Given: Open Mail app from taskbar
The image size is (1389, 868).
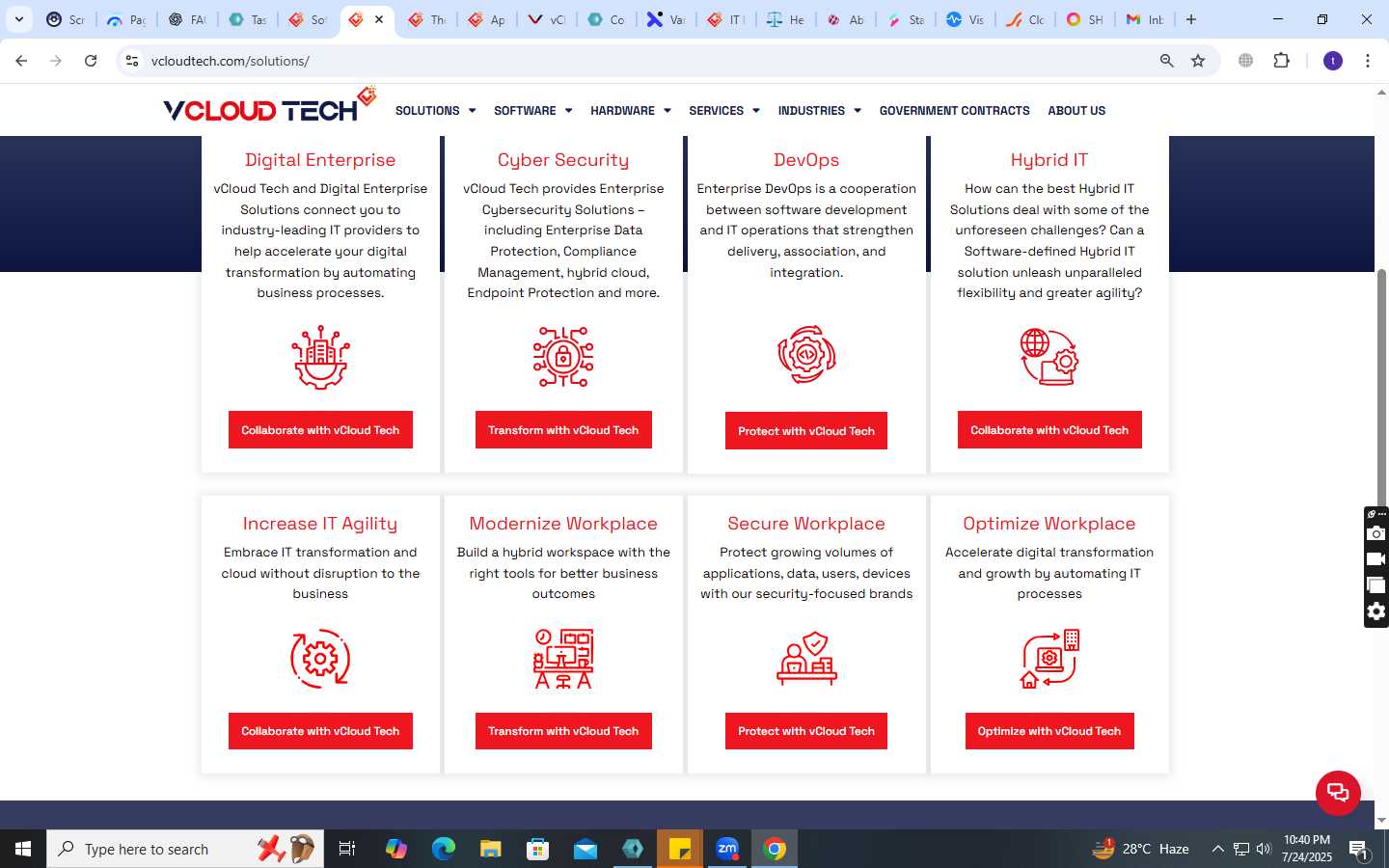Looking at the screenshot, I should point(586,849).
